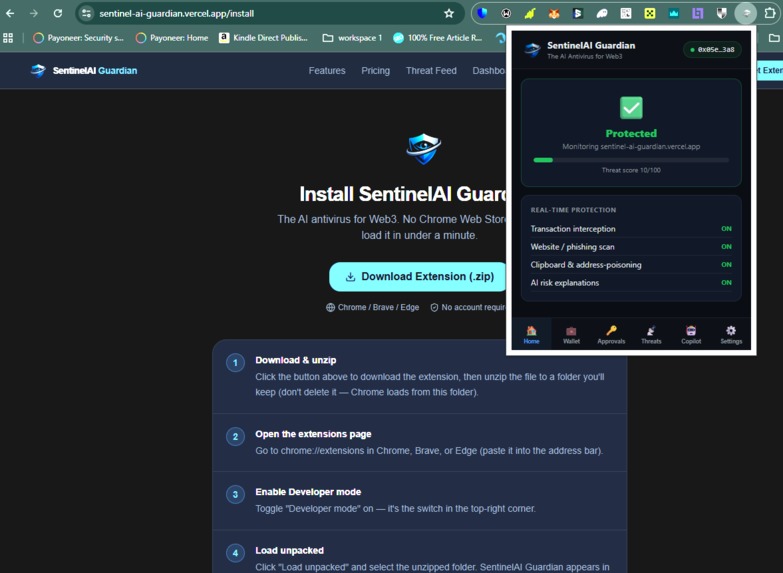This screenshot has height=573, width=783.
Task: Open 100% Free Article bookmark
Action: point(437,38)
